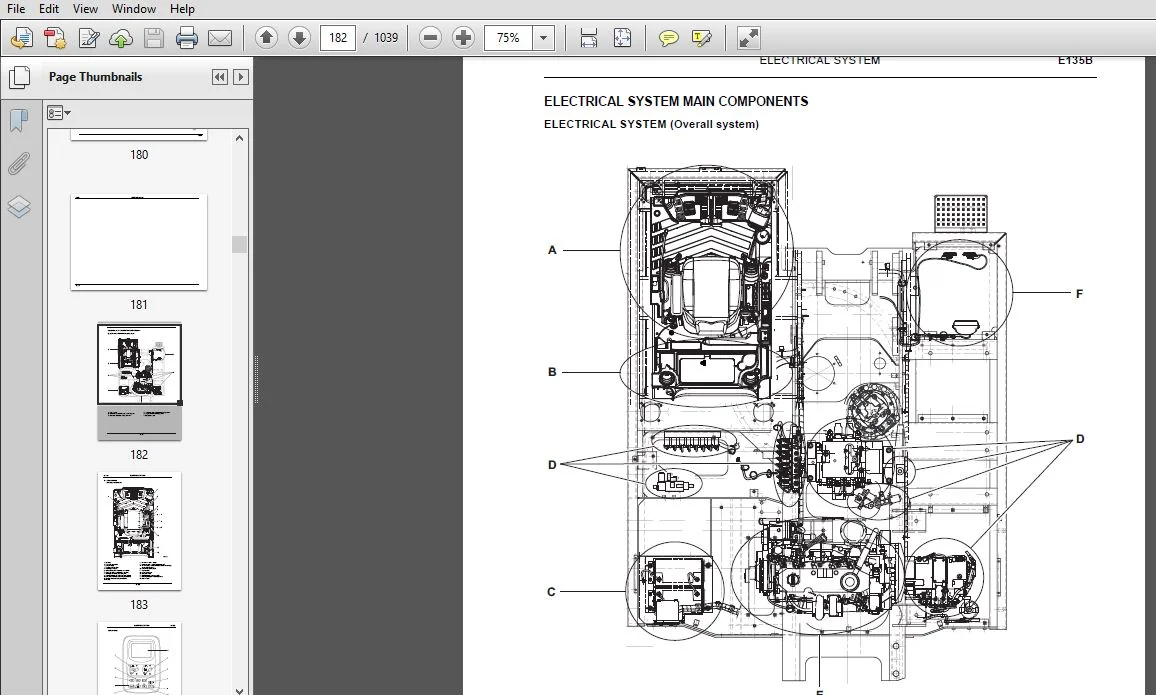The height and width of the screenshot is (695, 1156).
Task: Zoom in with the plus button
Action: click(x=463, y=38)
